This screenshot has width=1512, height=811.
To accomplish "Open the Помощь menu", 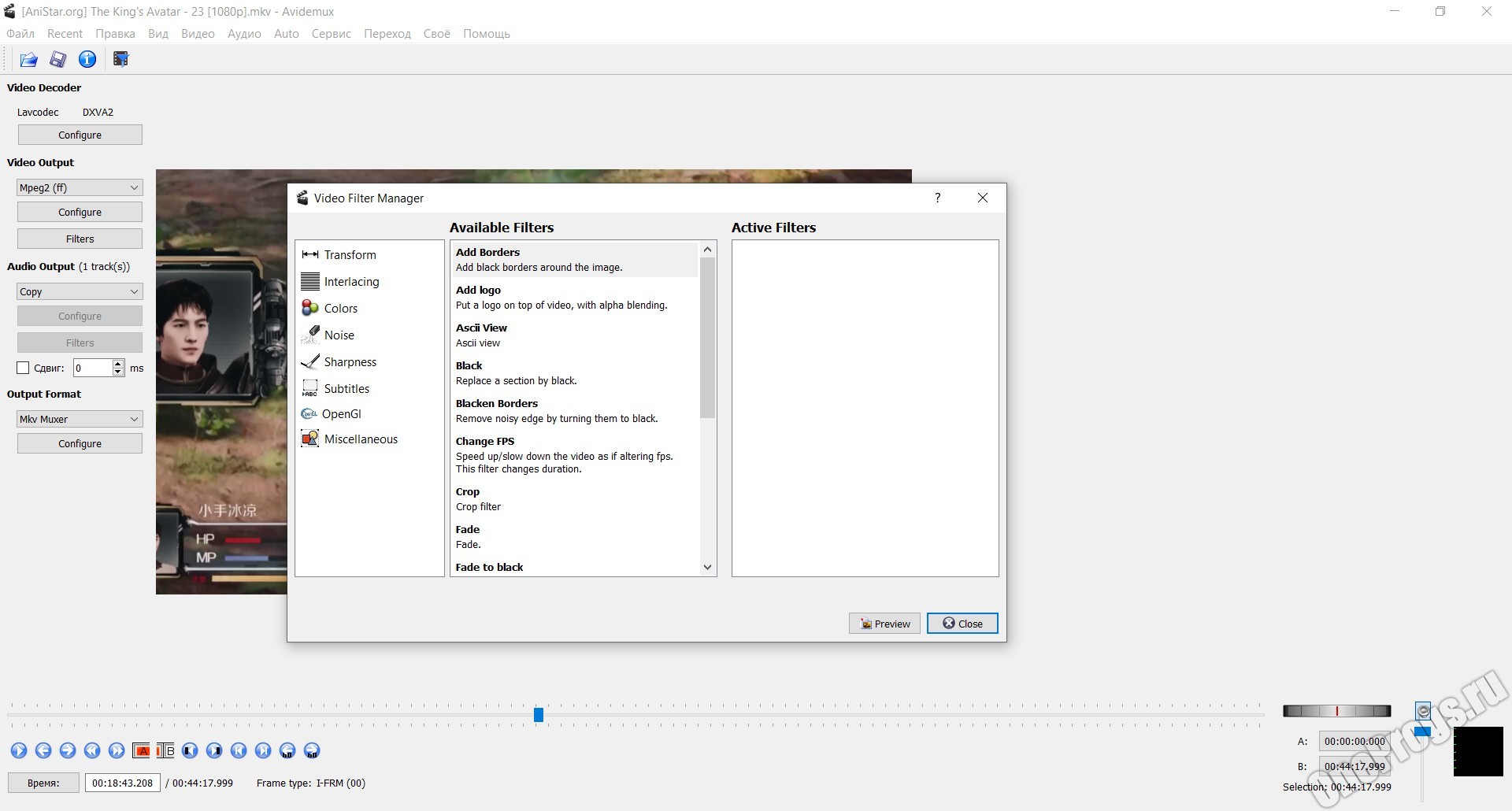I will point(487,33).
